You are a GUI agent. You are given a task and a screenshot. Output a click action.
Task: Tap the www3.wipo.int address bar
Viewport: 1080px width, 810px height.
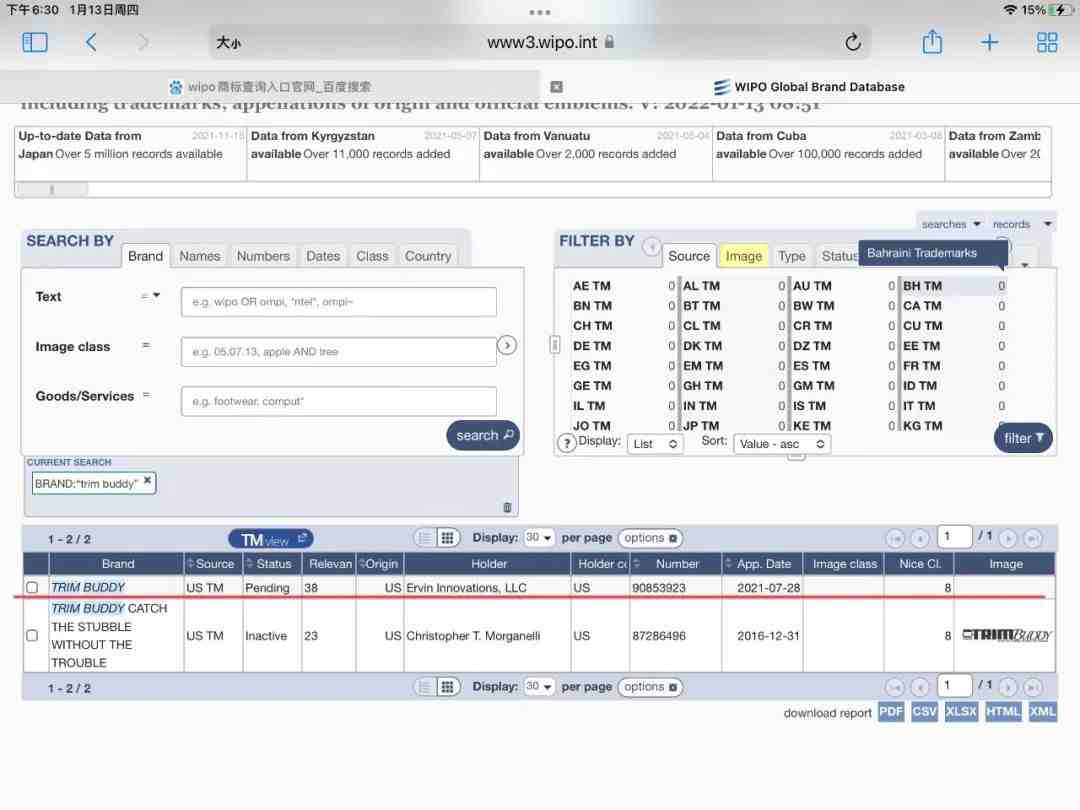coord(540,43)
